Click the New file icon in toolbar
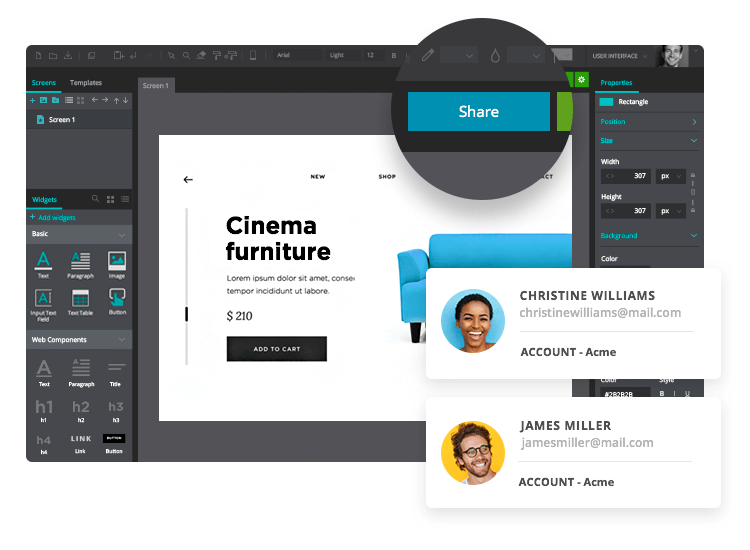This screenshot has width=750, height=550. (38, 55)
